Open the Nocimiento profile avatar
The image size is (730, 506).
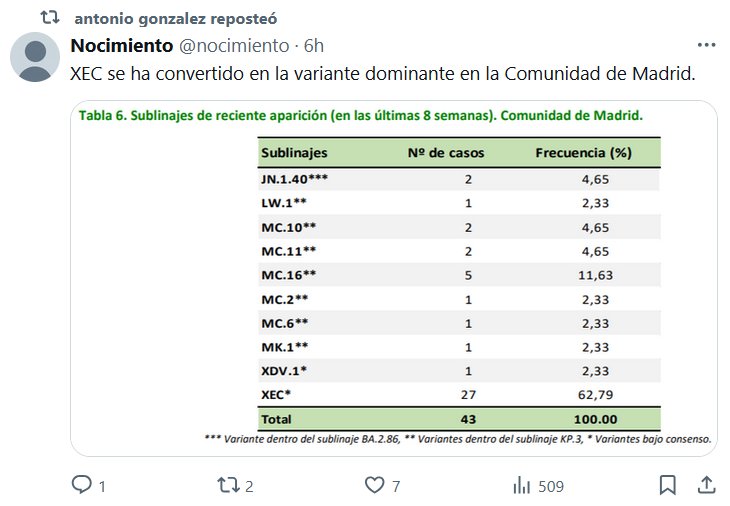click(x=34, y=56)
